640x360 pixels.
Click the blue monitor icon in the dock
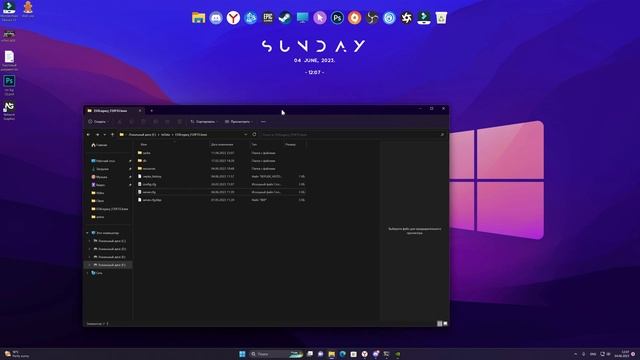[302, 18]
